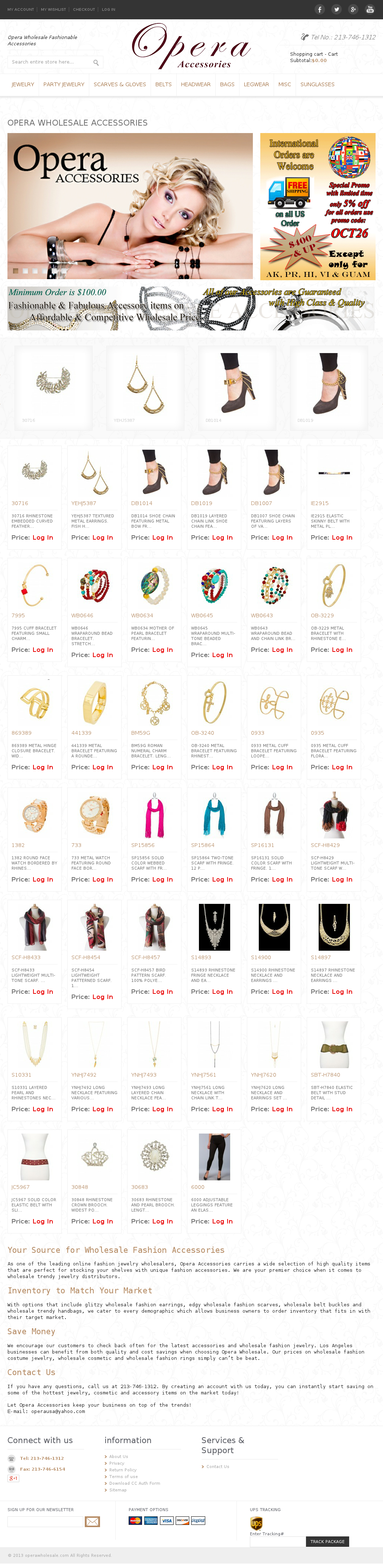Open the pink SP15856 scarf thumbnail

[155, 815]
